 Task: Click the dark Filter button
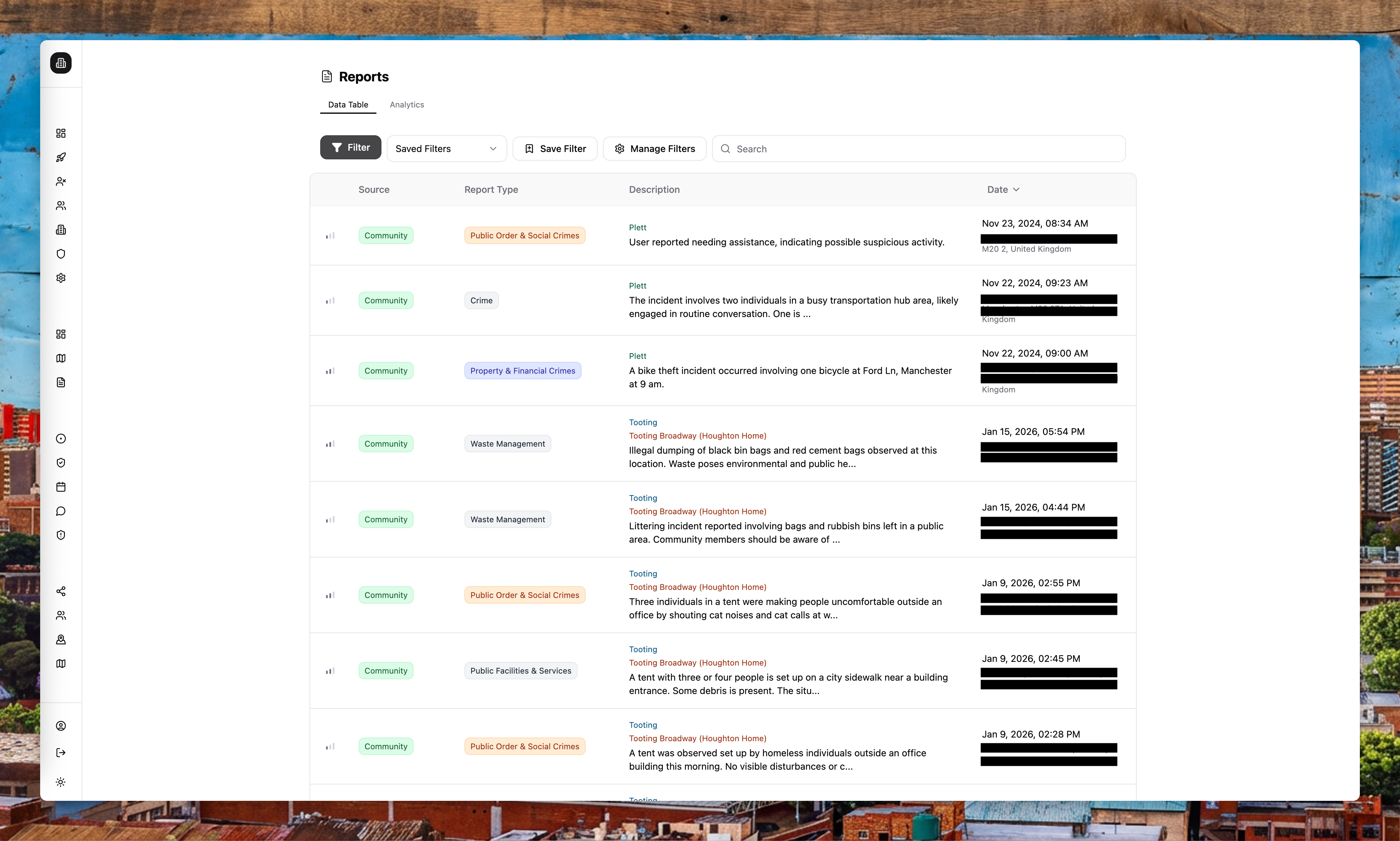click(x=350, y=147)
